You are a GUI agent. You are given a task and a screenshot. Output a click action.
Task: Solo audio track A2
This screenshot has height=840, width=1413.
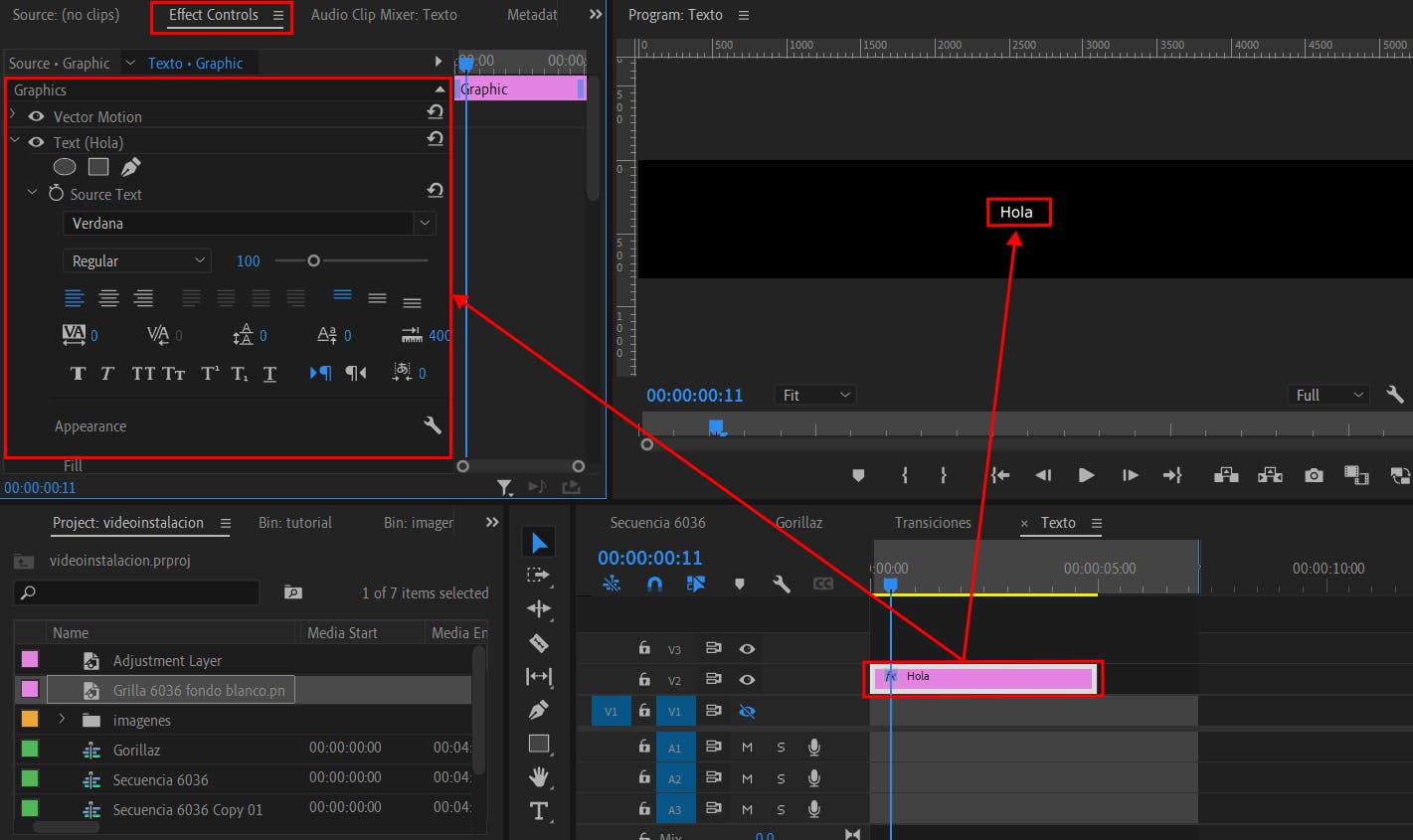781,779
